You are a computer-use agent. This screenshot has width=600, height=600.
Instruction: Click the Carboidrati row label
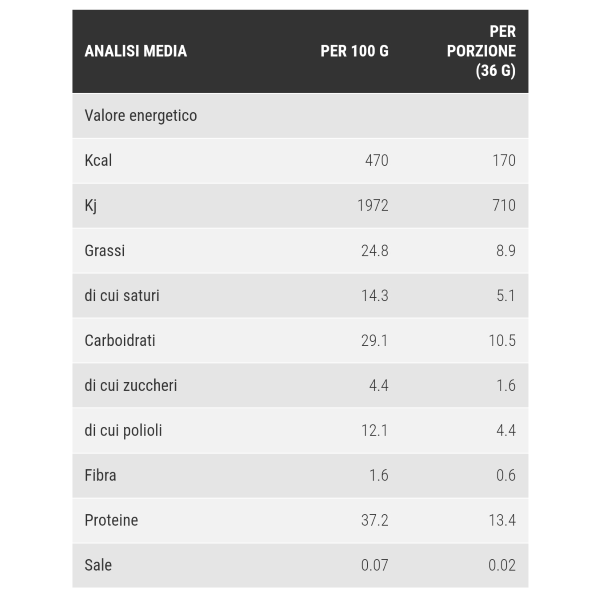[x=120, y=341]
